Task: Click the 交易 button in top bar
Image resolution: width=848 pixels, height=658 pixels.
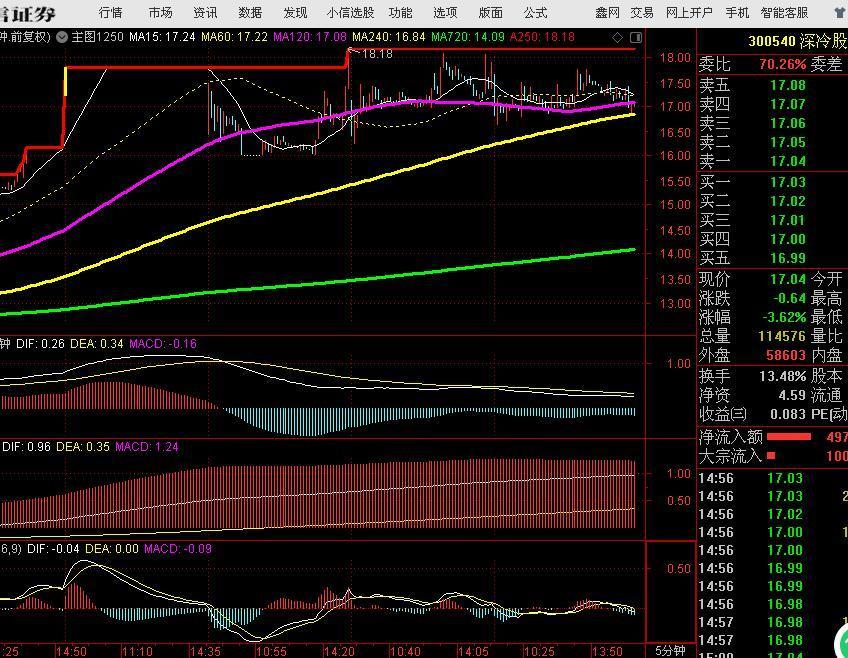Action: [642, 13]
